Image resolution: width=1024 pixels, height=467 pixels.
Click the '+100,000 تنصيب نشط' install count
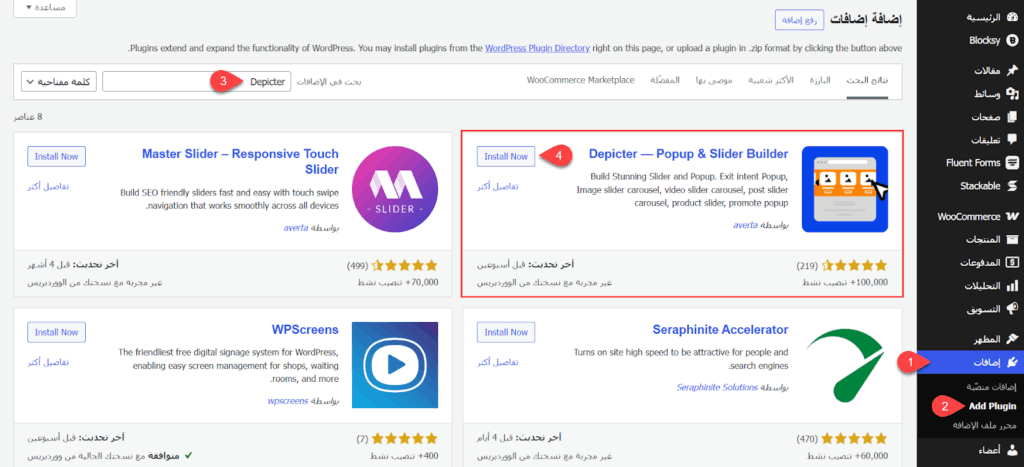[844, 283]
